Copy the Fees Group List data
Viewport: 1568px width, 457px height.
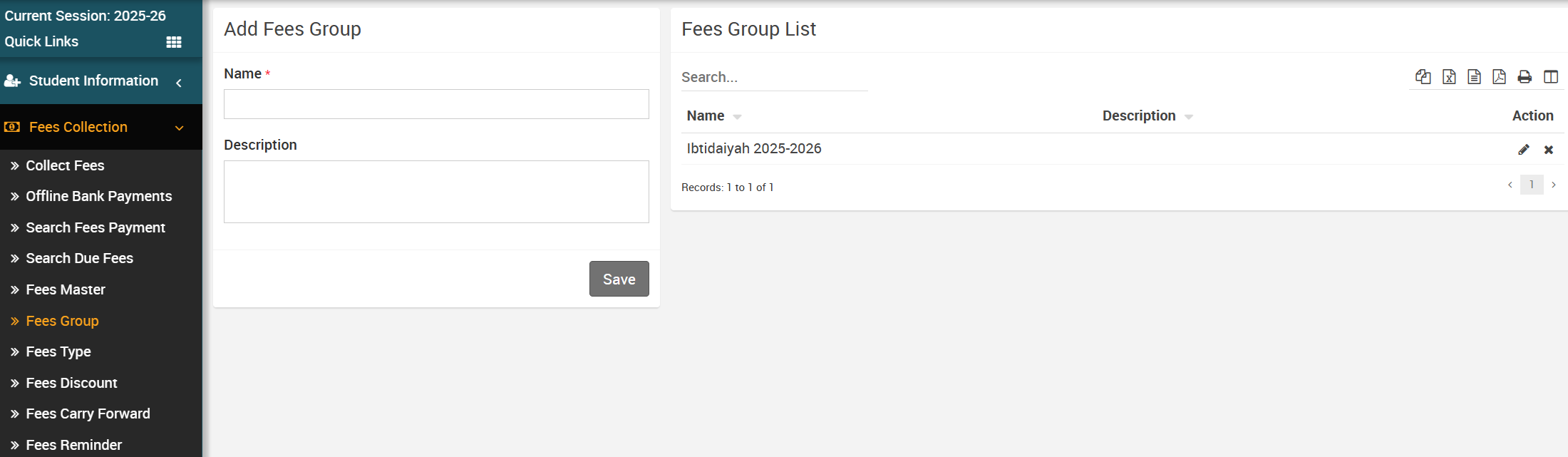click(x=1423, y=76)
